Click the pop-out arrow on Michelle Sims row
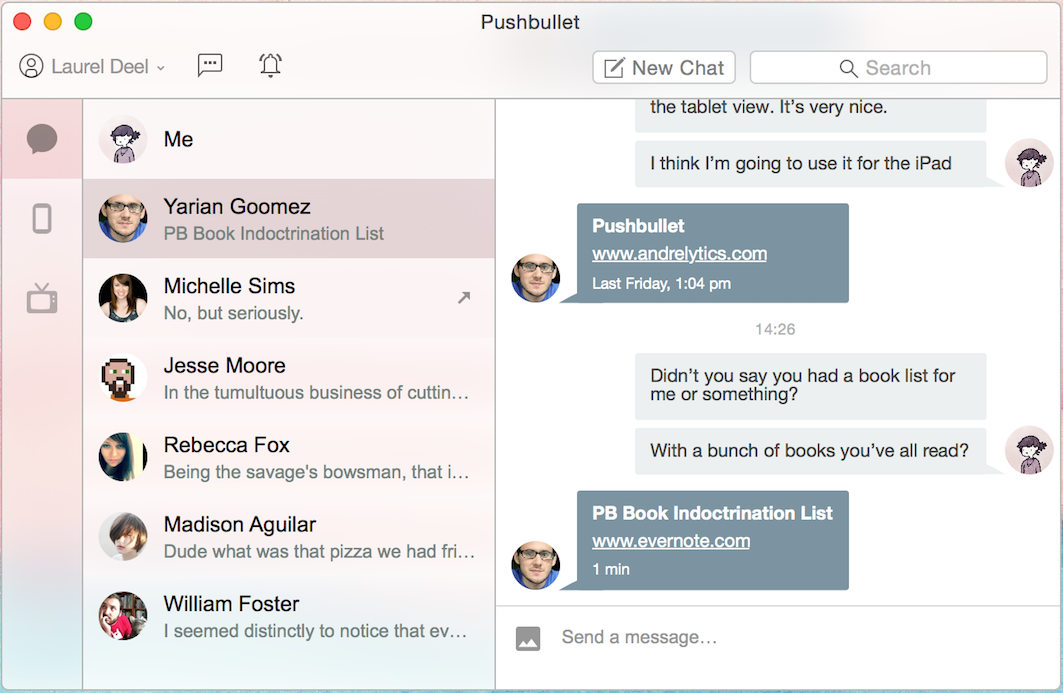Screen dimensions: 1063x693 (x=464, y=297)
